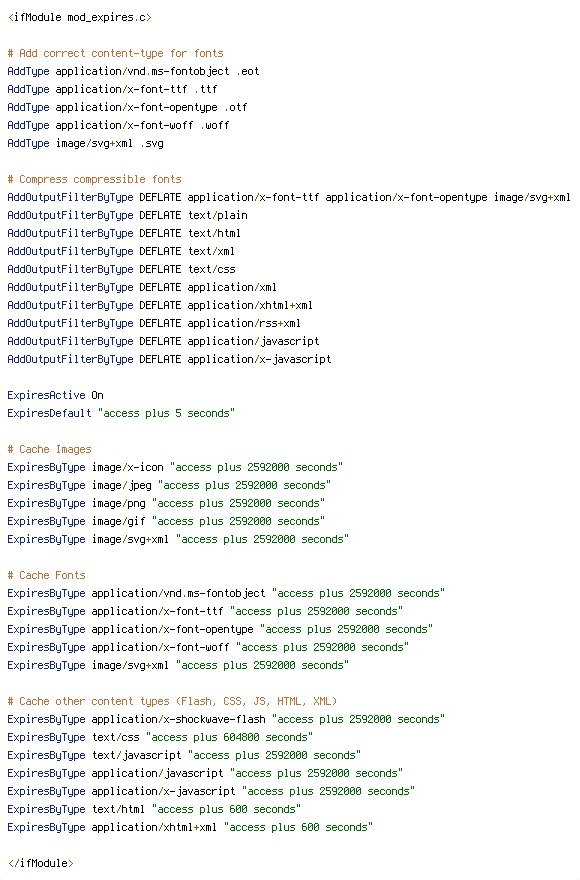The height and width of the screenshot is (880, 580).
Task: Click the 'Cache Images' comment
Action: 49,449
